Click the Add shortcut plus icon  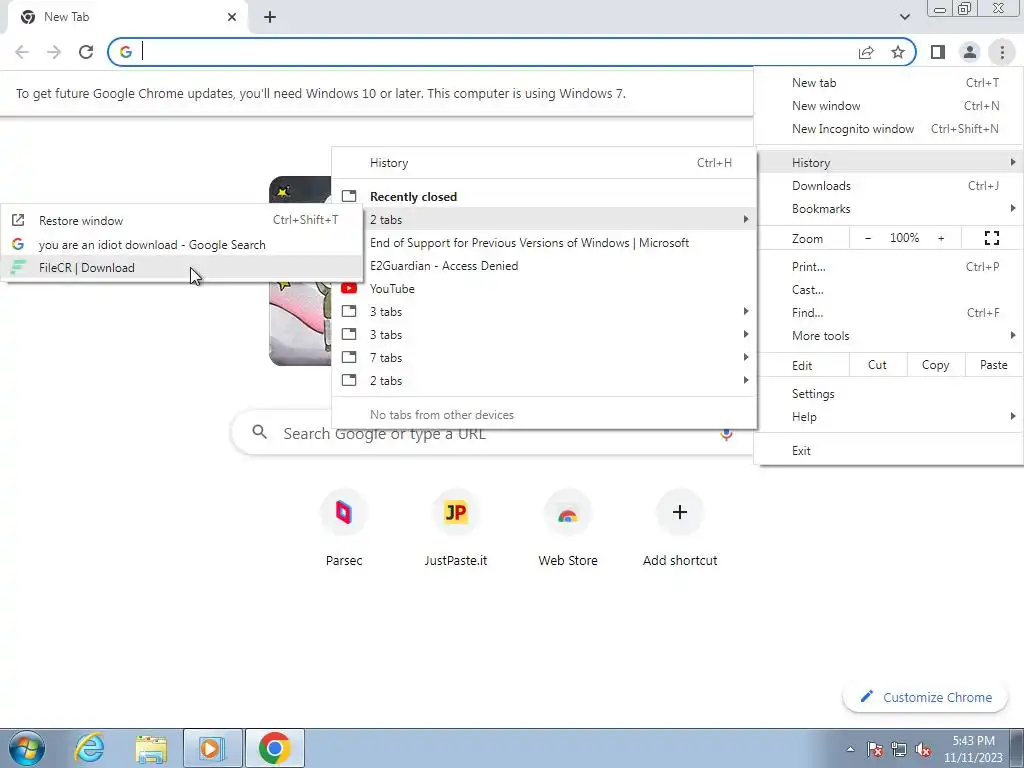[x=680, y=512]
